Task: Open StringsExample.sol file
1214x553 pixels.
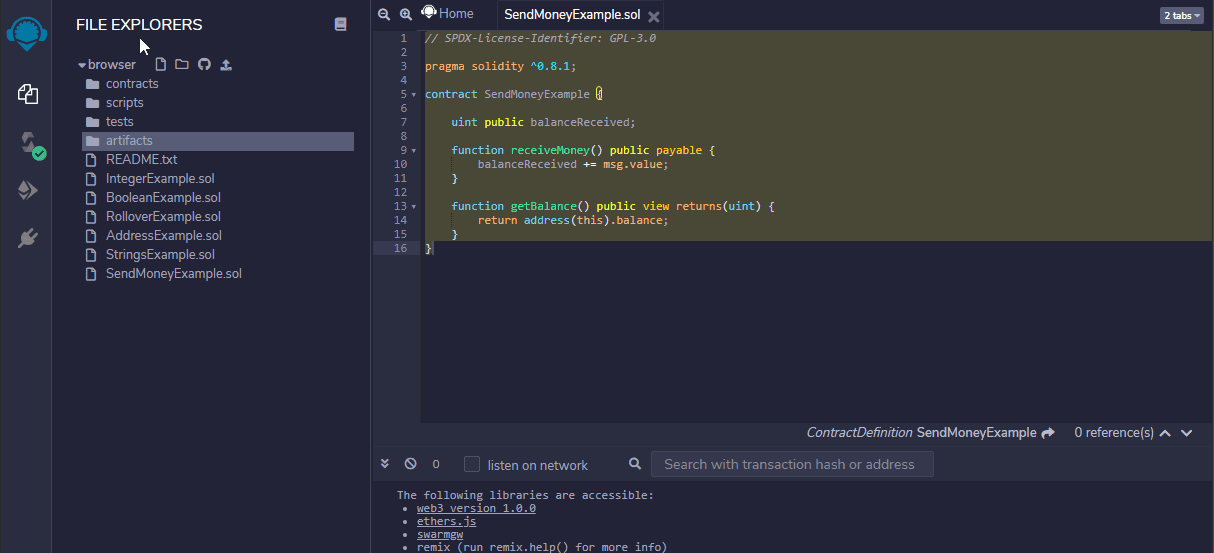Action: pos(160,255)
